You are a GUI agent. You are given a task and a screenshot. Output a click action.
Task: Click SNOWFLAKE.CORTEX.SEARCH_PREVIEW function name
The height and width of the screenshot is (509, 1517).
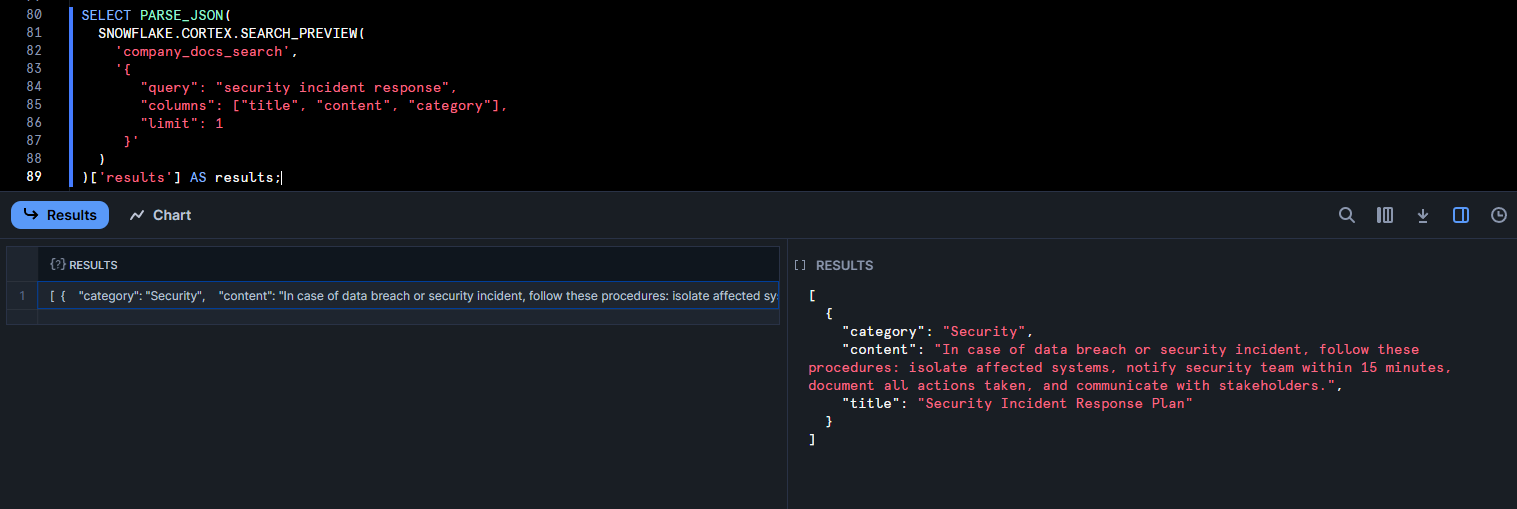230,33
